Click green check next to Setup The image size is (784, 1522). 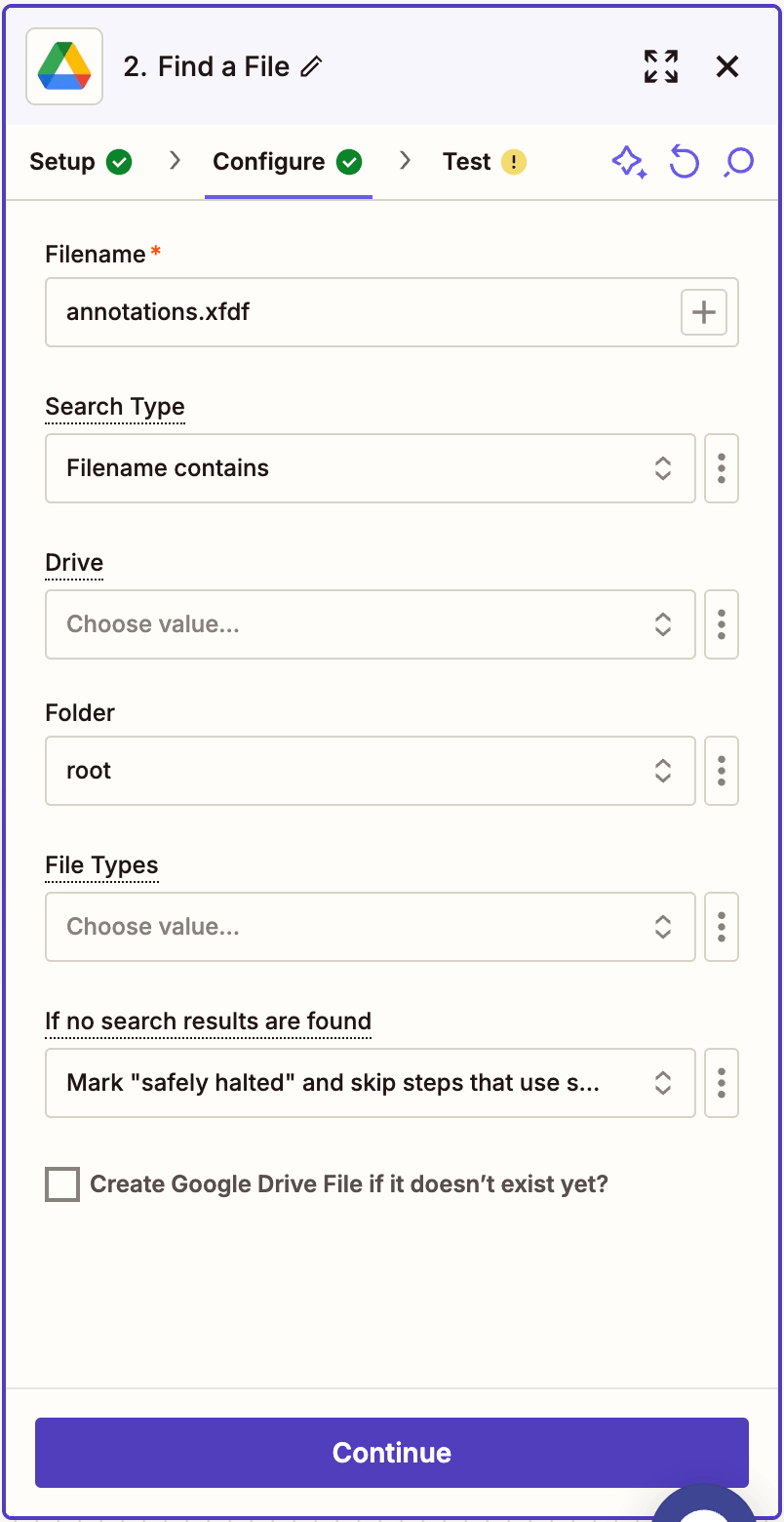(x=119, y=162)
